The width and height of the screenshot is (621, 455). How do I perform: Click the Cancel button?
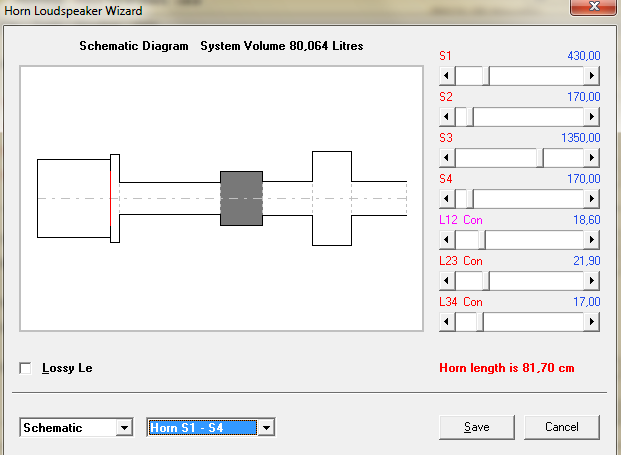pos(562,427)
